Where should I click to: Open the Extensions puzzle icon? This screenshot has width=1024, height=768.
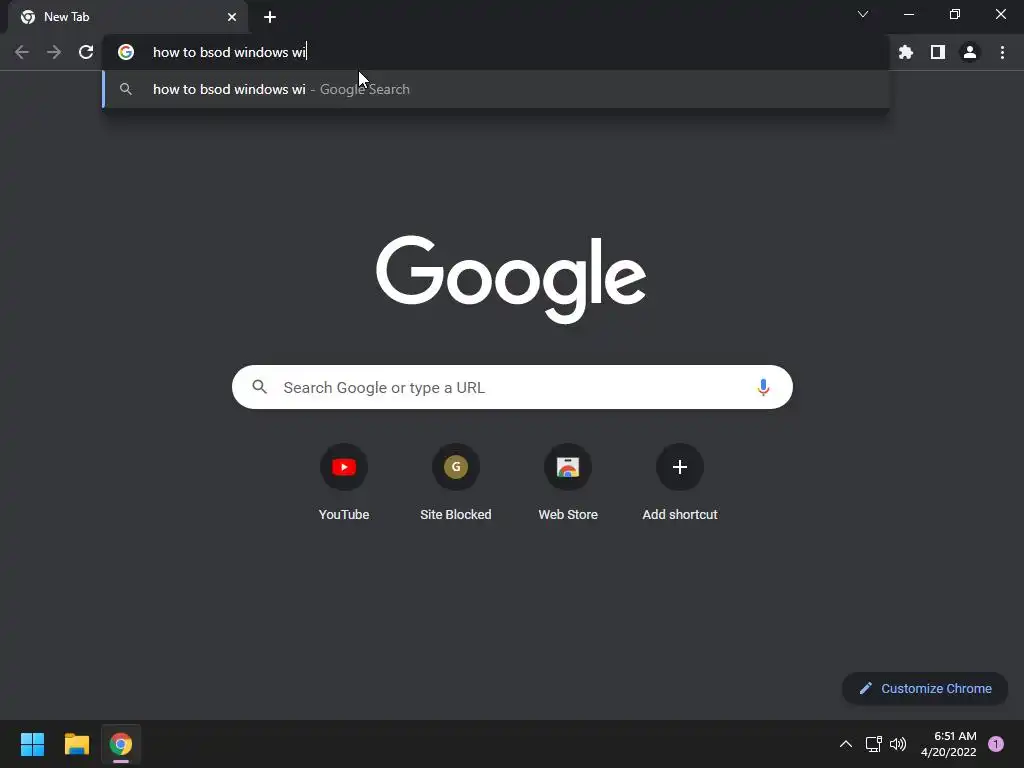(x=906, y=52)
